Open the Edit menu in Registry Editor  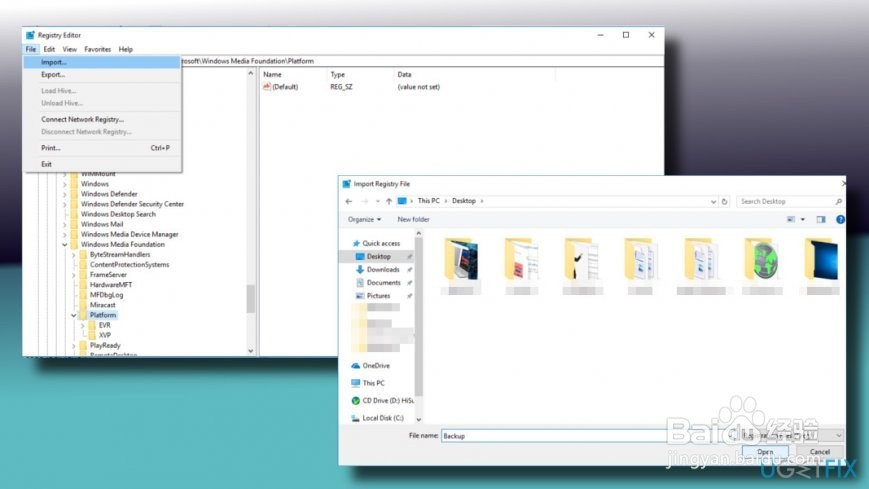coord(49,49)
